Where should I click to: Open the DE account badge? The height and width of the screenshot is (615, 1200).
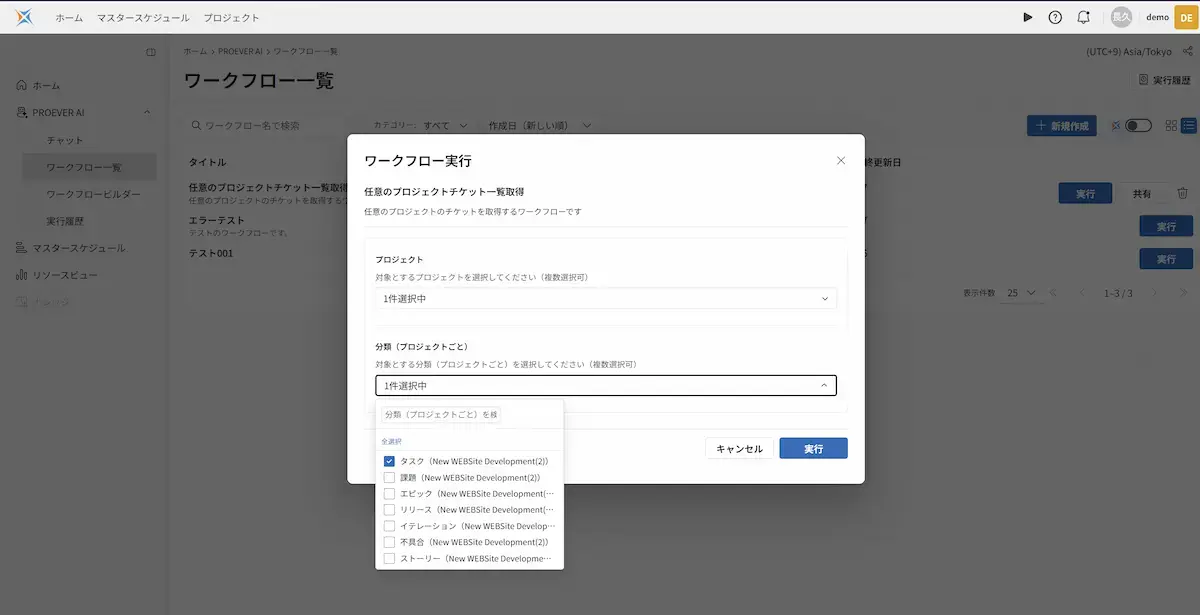coord(1186,17)
